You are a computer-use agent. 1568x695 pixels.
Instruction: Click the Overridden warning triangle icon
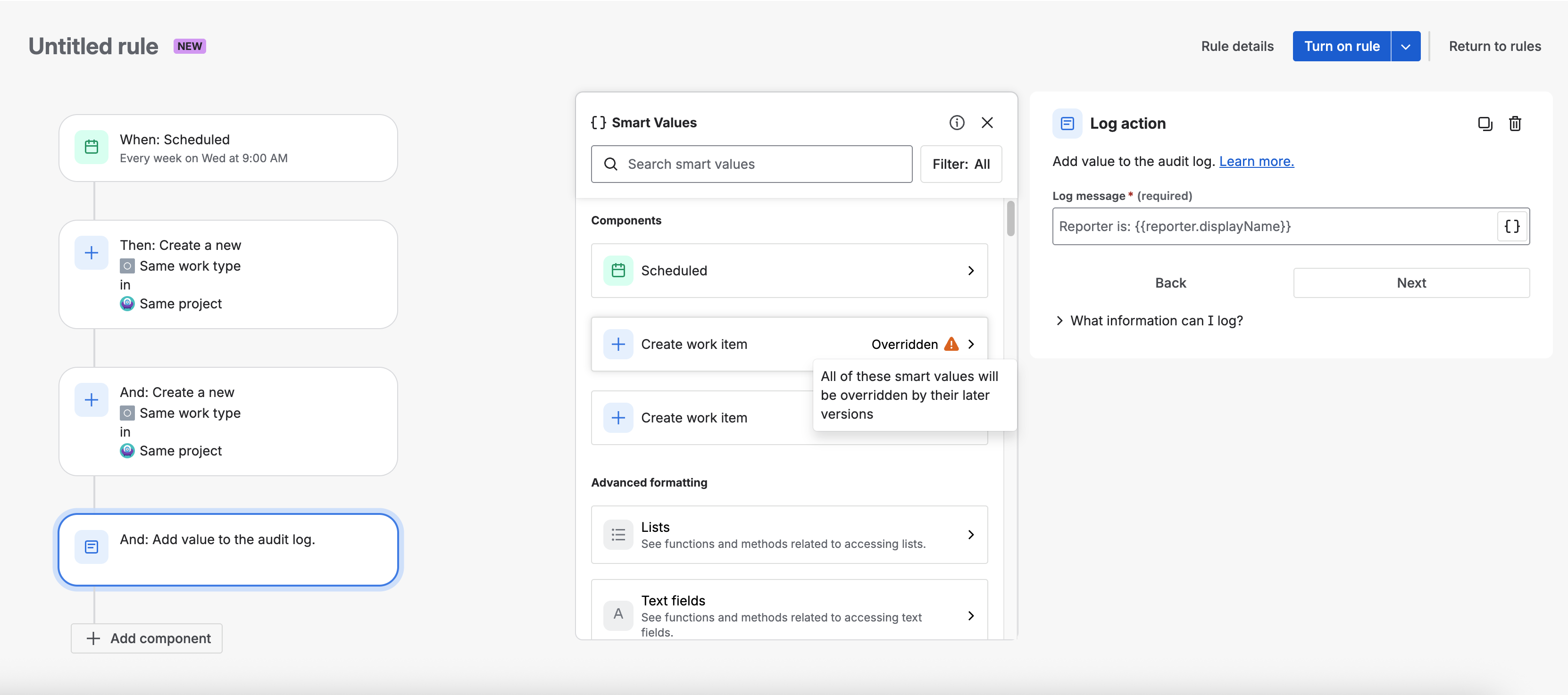[x=951, y=345]
